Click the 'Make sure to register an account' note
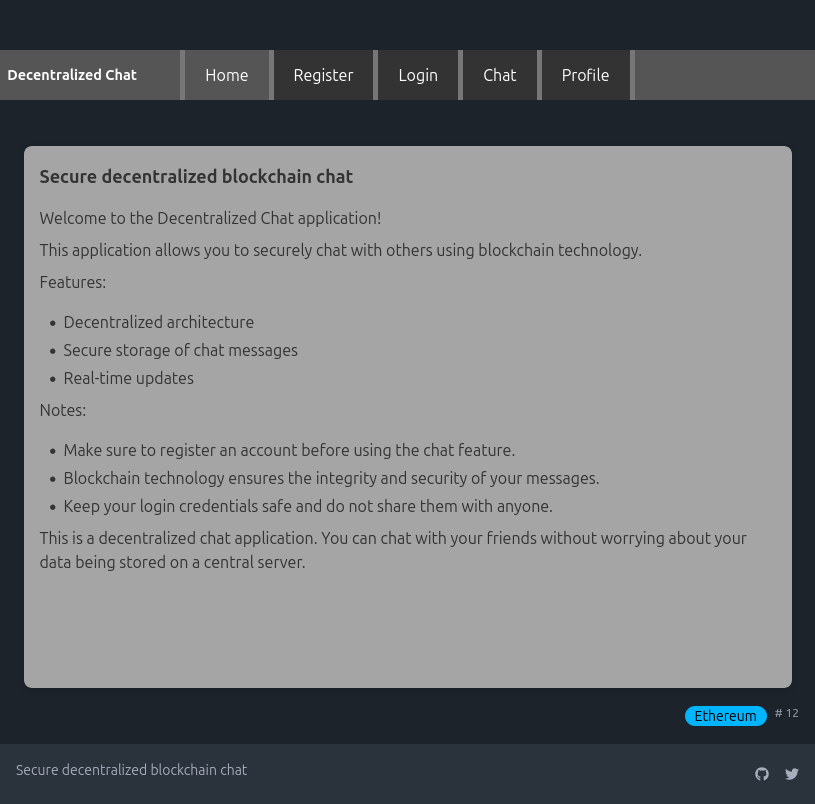 [289, 450]
